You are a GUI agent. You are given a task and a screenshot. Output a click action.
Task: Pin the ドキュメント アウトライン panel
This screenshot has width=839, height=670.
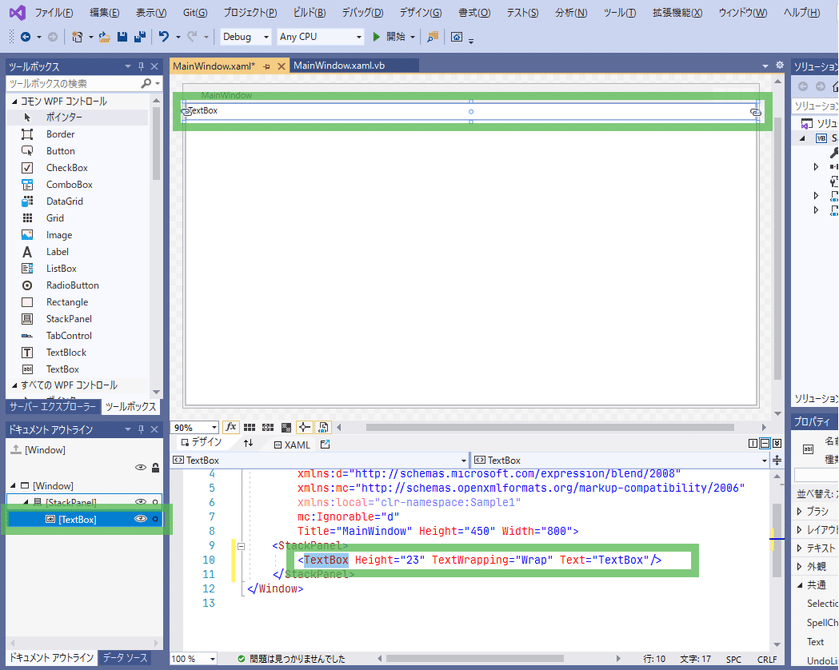tap(141, 430)
